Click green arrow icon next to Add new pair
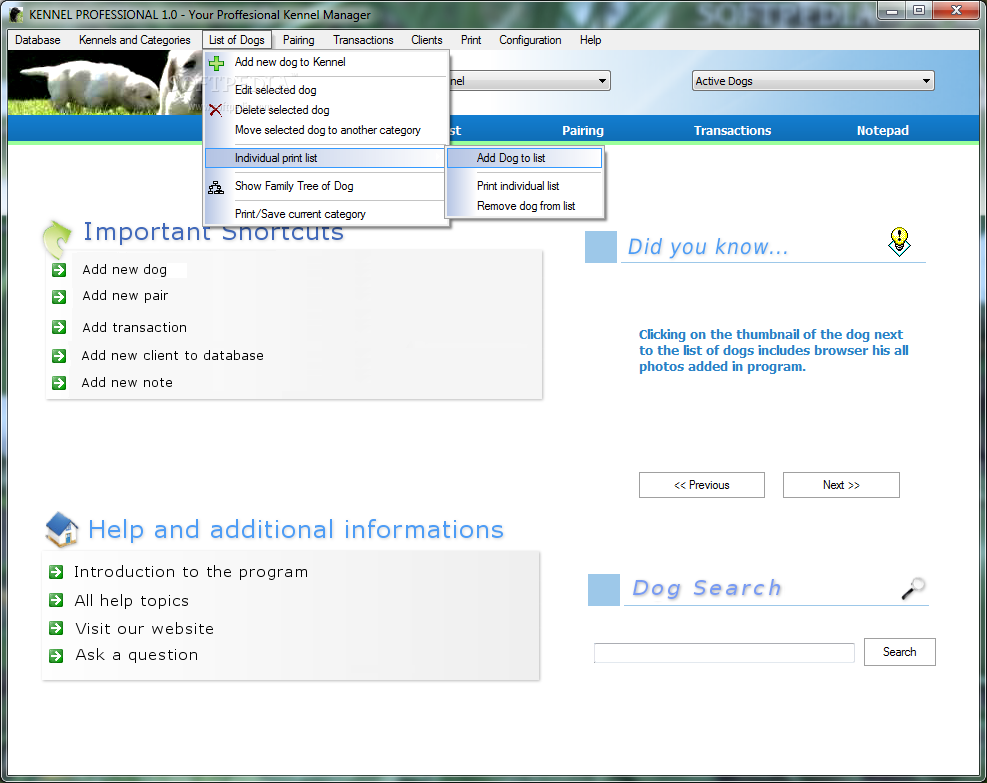987x783 pixels. pos(59,296)
